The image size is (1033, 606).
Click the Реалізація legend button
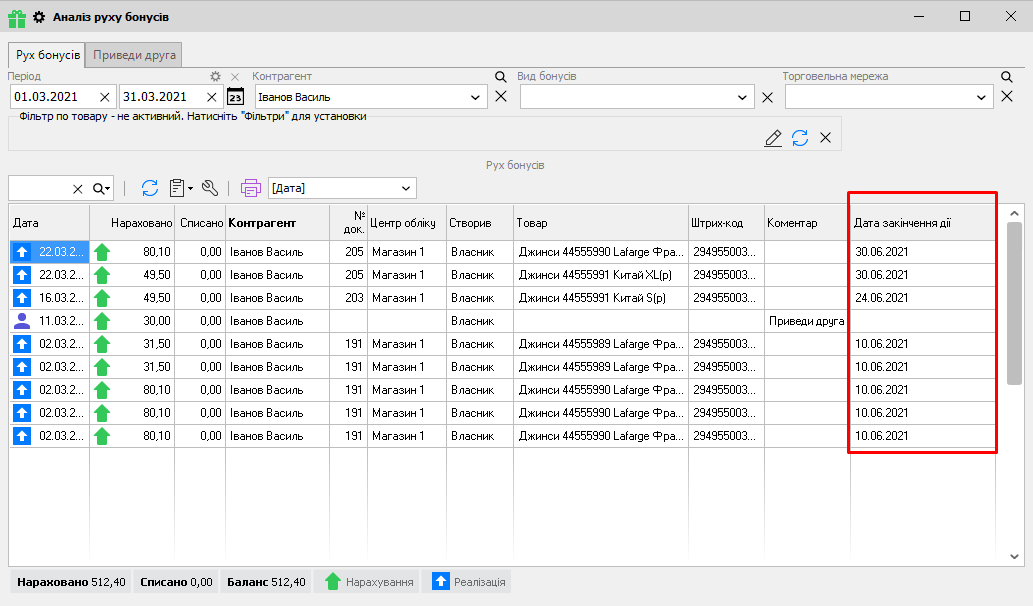(469, 582)
